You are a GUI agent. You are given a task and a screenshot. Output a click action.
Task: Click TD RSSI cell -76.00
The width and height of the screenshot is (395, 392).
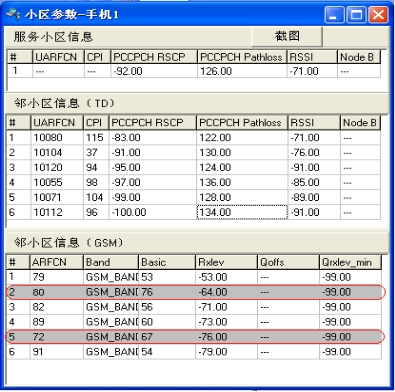[x=314, y=152]
